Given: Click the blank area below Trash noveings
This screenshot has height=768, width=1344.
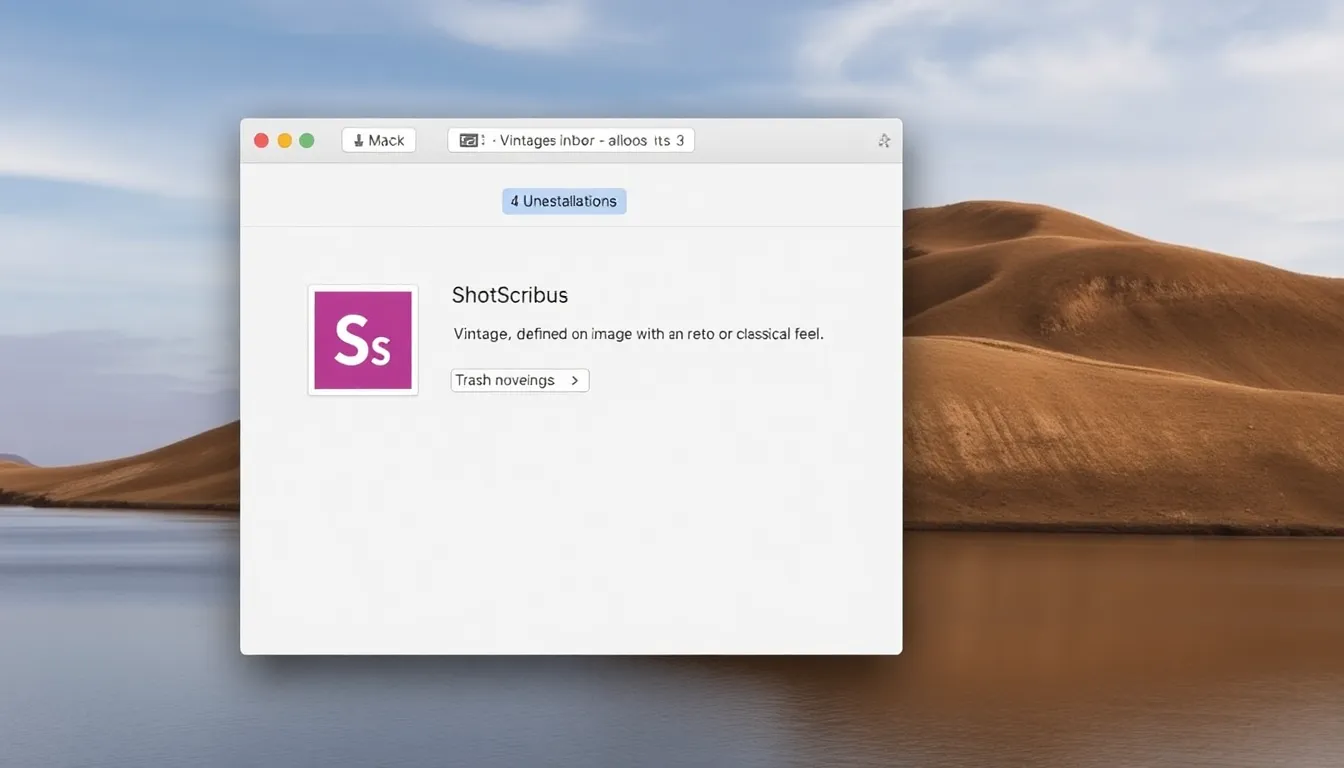Looking at the screenshot, I should tap(570, 520).
